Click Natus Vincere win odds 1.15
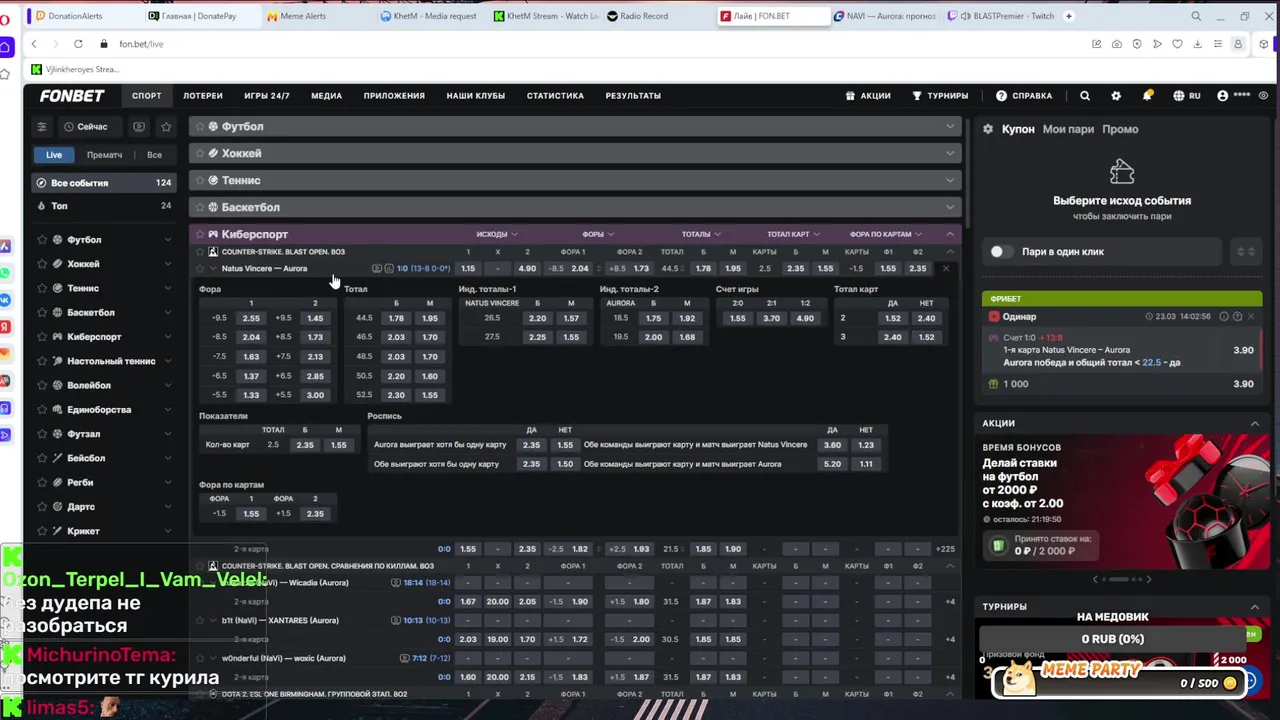This screenshot has height=720, width=1280. (468, 268)
